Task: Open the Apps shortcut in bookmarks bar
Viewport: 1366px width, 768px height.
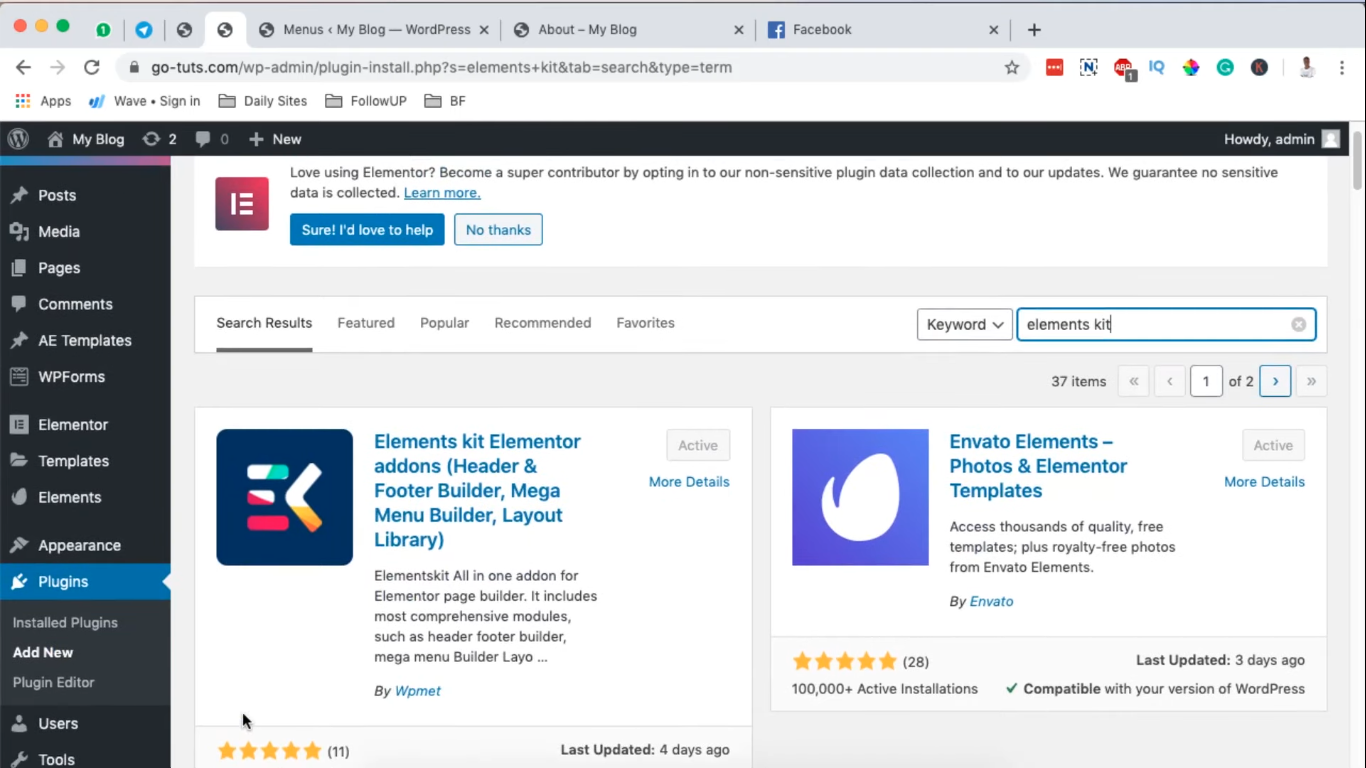Action: (x=43, y=101)
